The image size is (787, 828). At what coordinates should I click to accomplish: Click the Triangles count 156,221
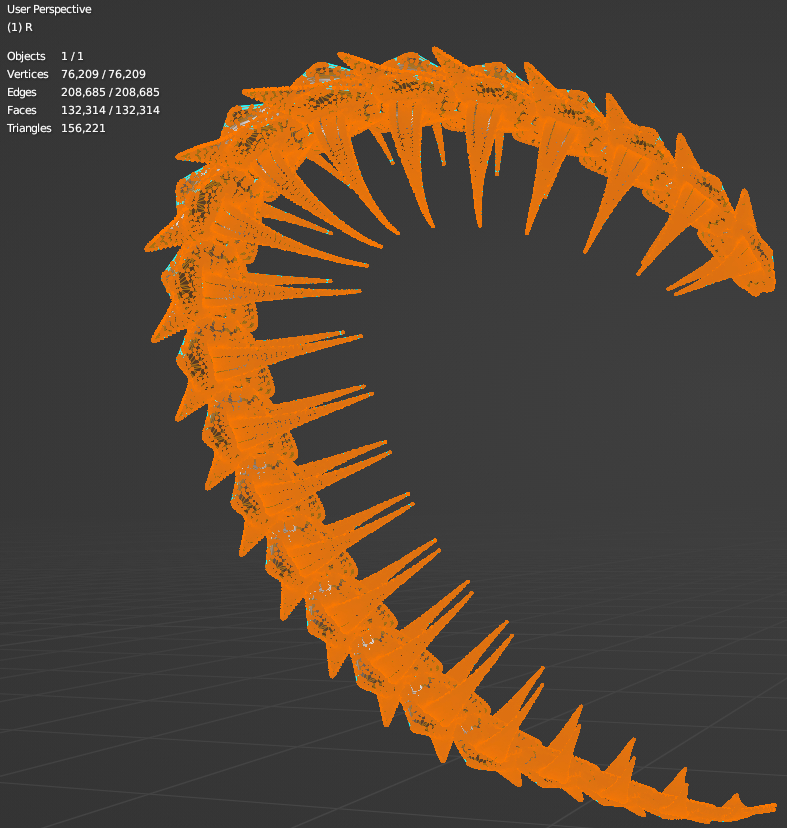(x=83, y=129)
